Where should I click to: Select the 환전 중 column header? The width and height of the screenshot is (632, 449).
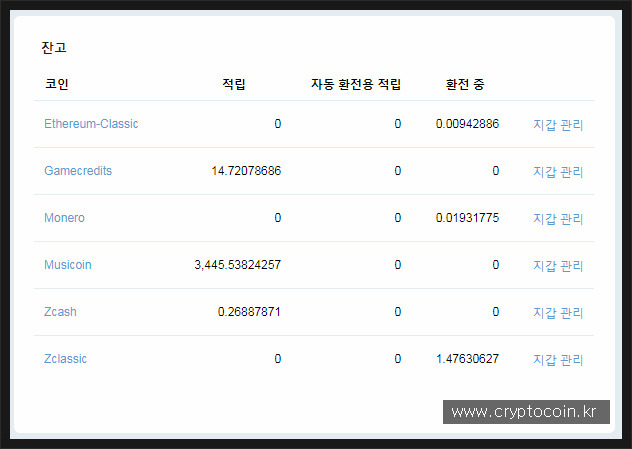tap(465, 84)
